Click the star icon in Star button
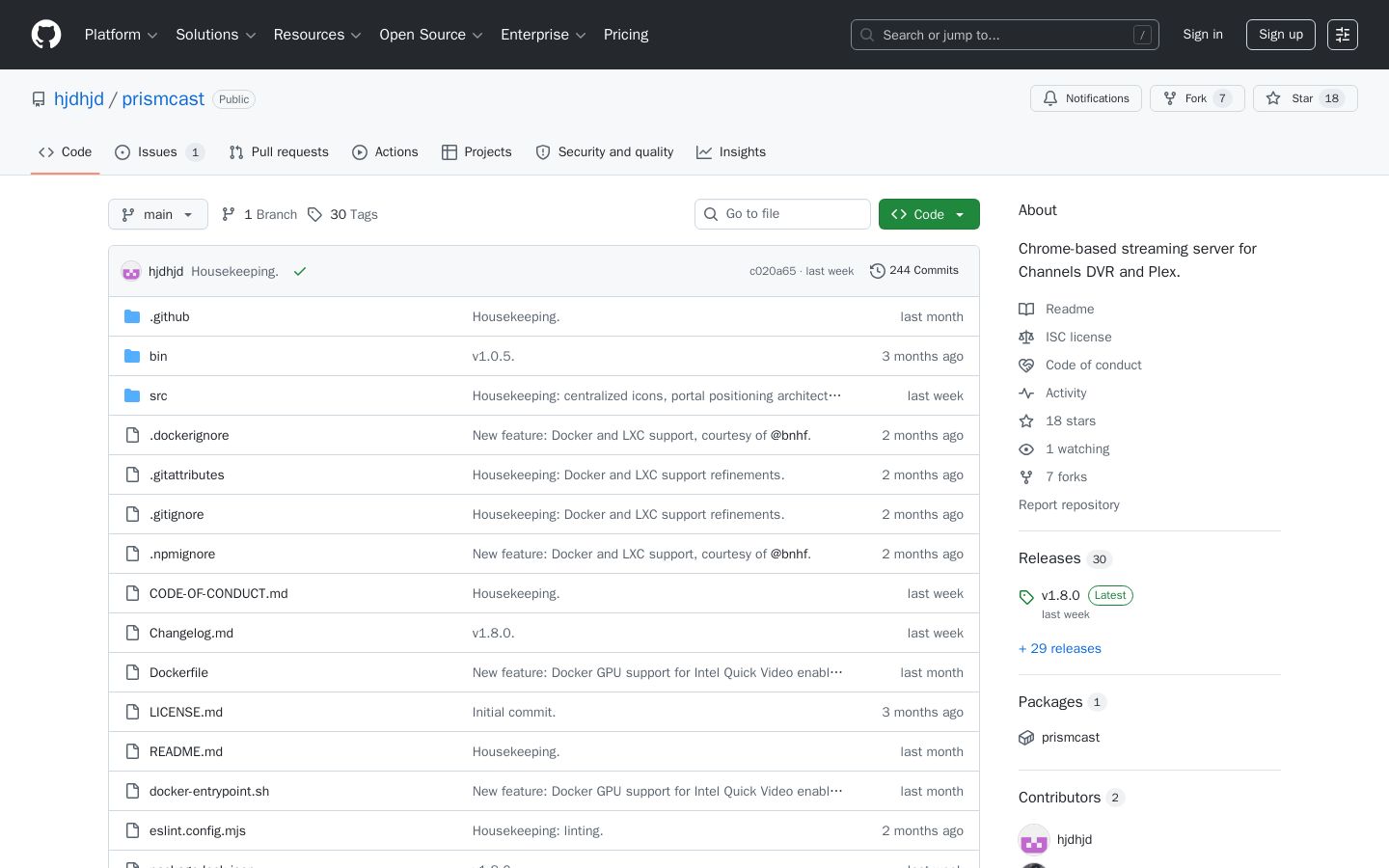 coord(1273,98)
